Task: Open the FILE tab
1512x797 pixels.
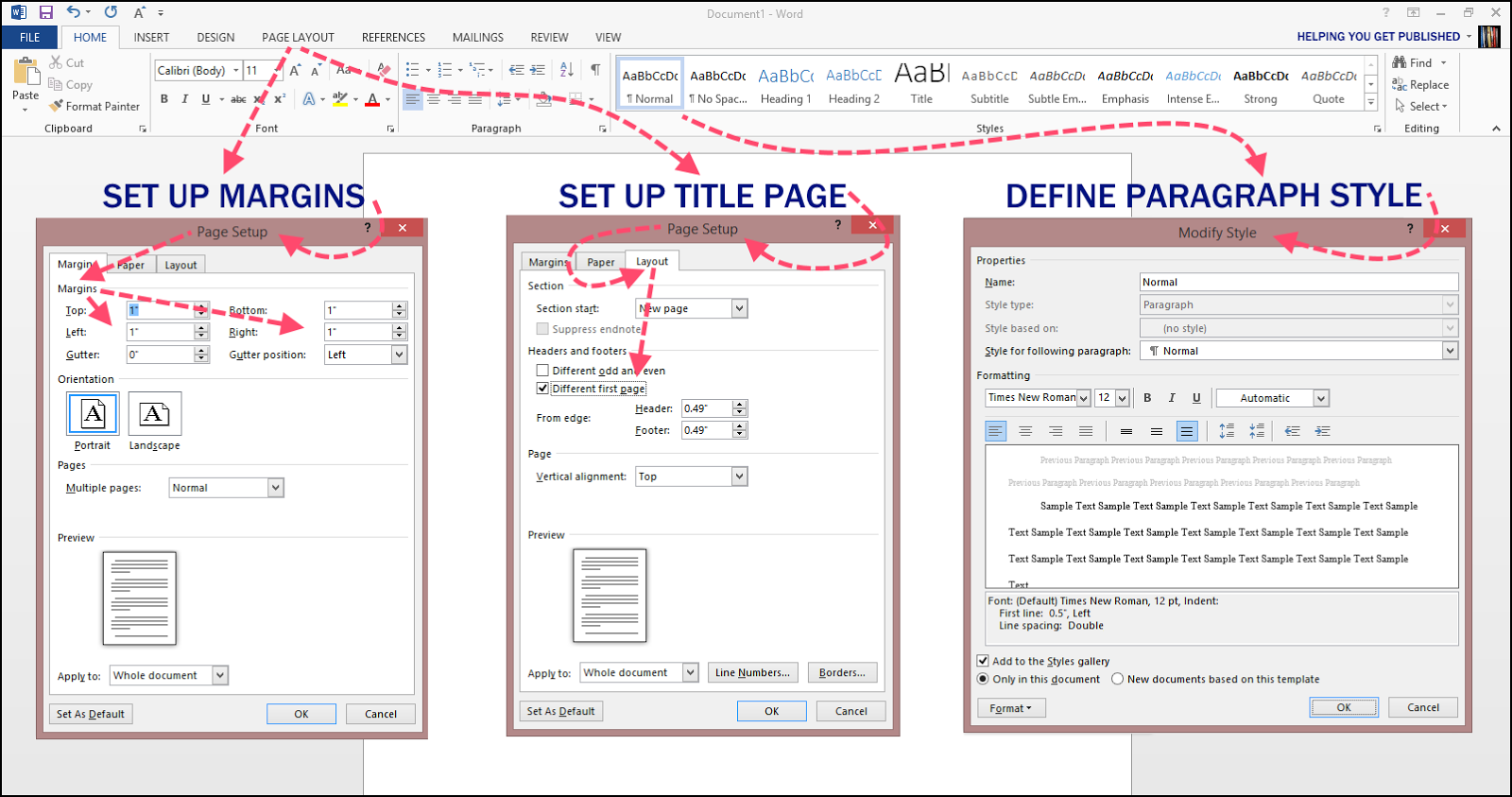Action: pyautogui.click(x=30, y=38)
